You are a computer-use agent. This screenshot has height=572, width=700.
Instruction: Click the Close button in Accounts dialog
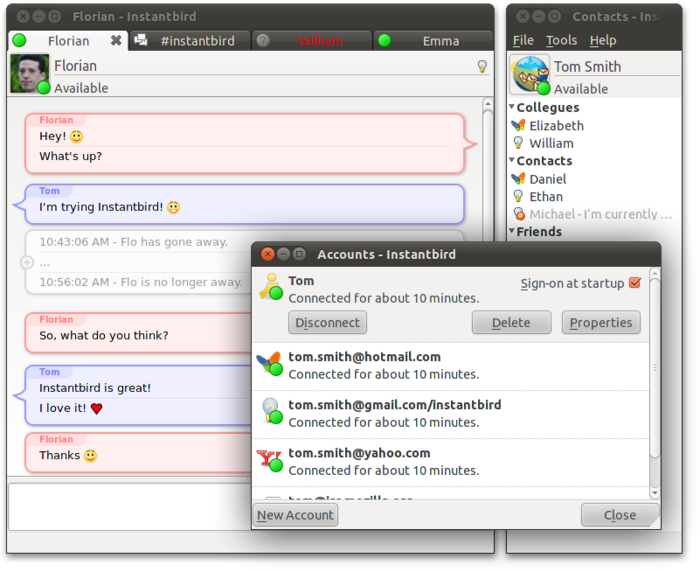pyautogui.click(x=620, y=515)
